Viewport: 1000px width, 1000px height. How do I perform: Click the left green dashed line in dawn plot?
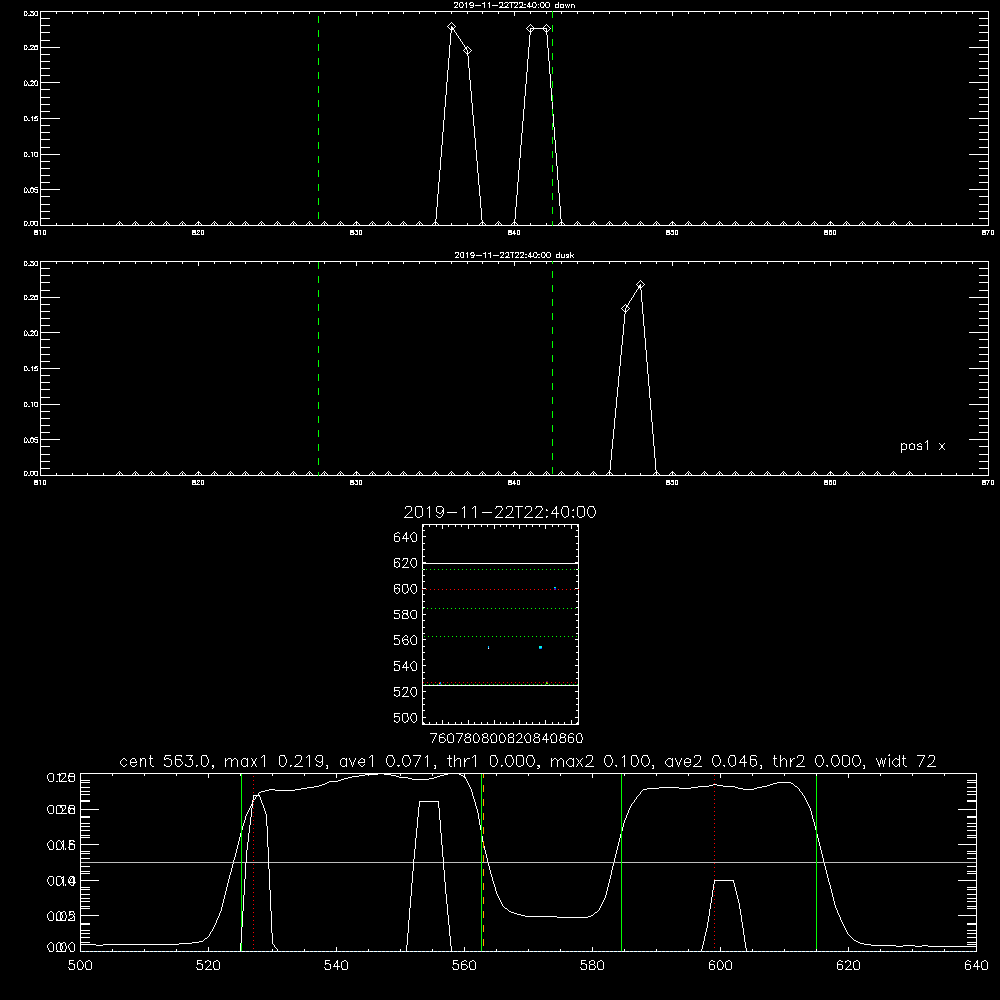point(318,118)
